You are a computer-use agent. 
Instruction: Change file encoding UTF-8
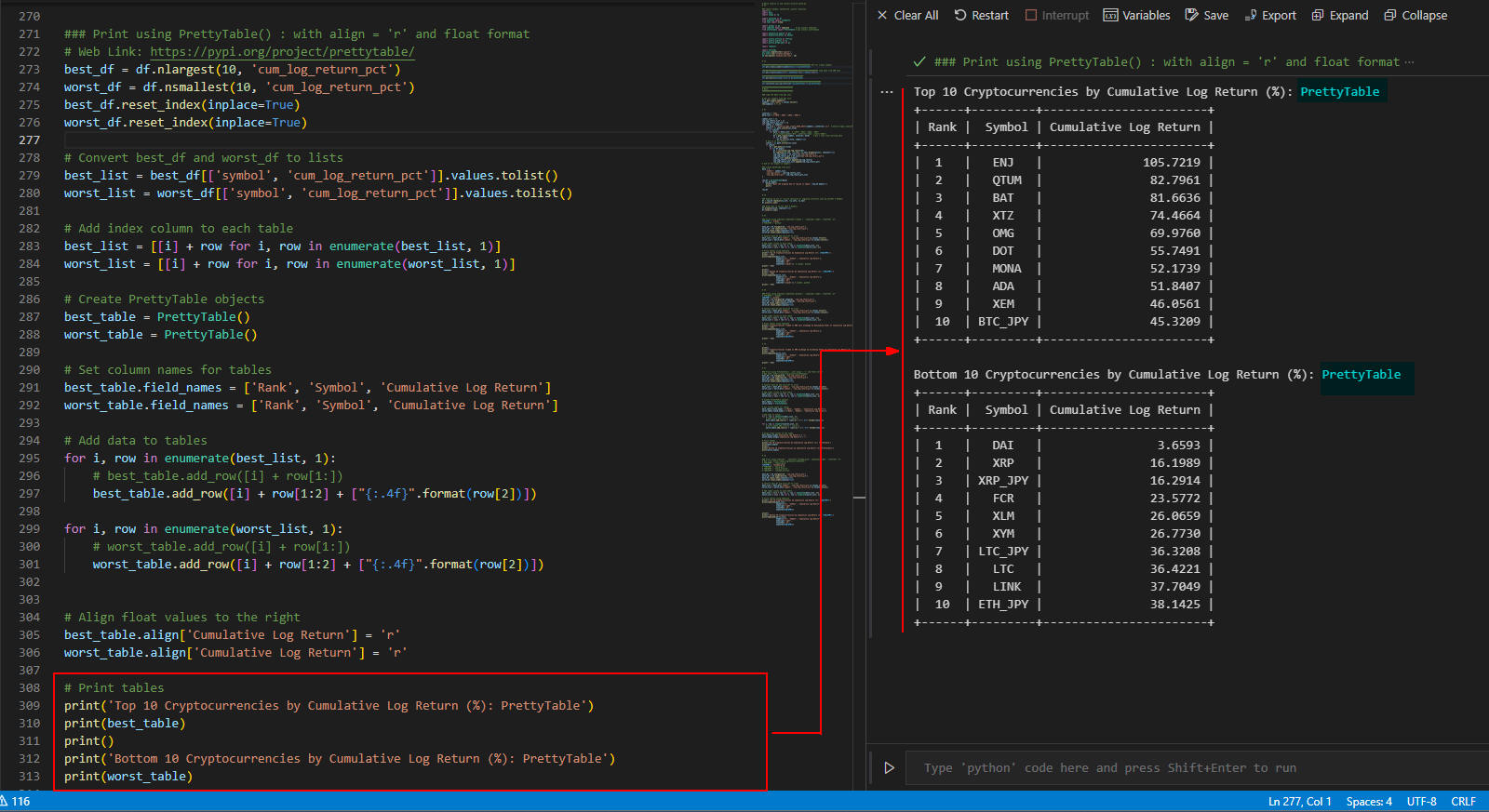pyautogui.click(x=1421, y=801)
